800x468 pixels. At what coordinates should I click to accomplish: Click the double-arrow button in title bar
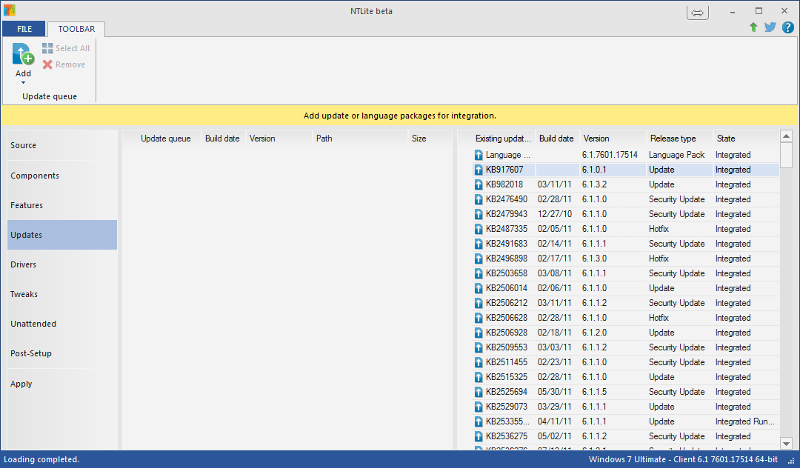point(697,13)
